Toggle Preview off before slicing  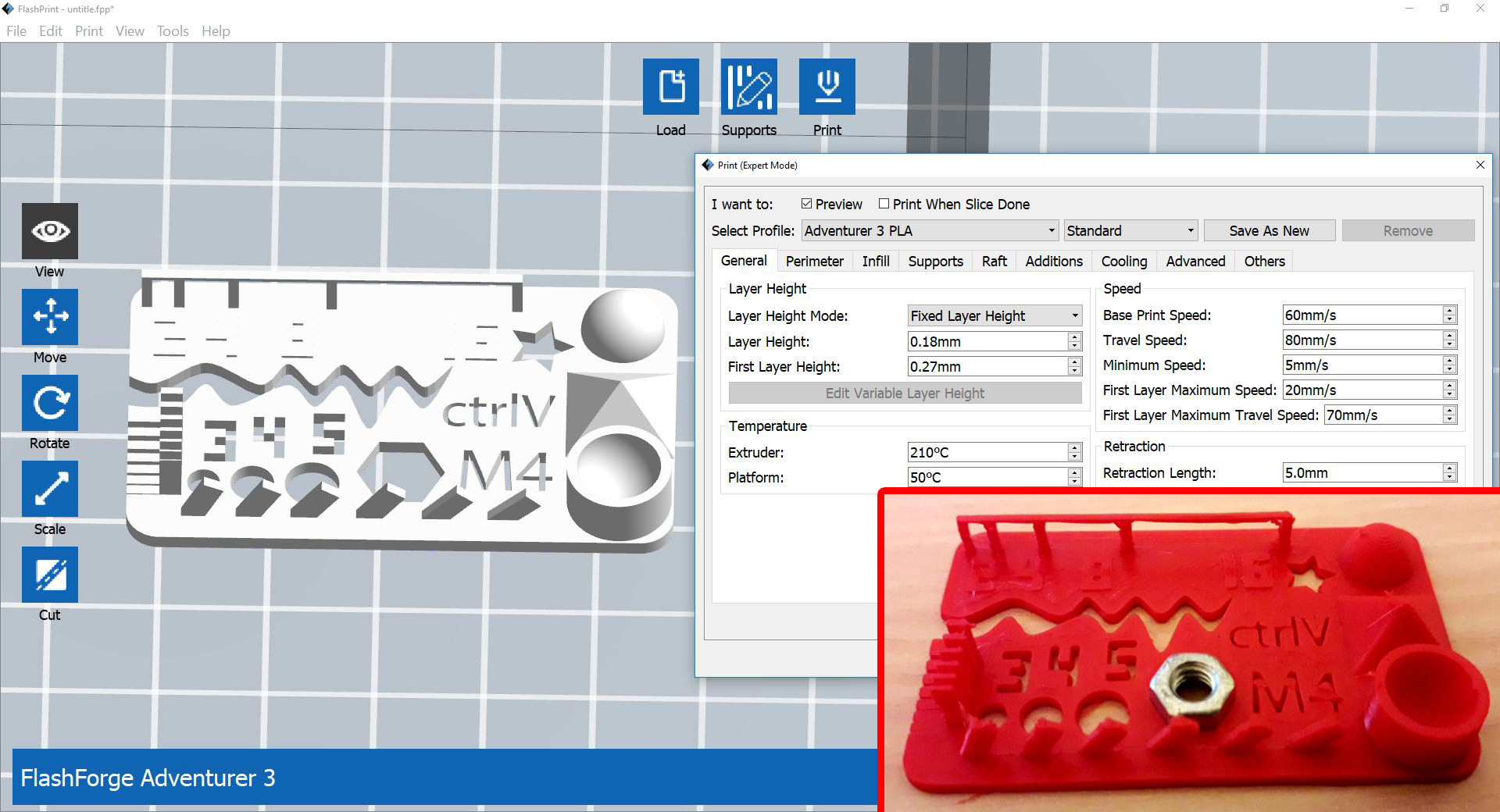(807, 204)
